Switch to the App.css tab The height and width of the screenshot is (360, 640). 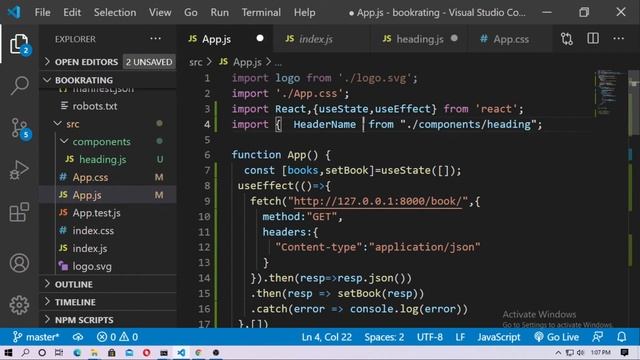510,39
